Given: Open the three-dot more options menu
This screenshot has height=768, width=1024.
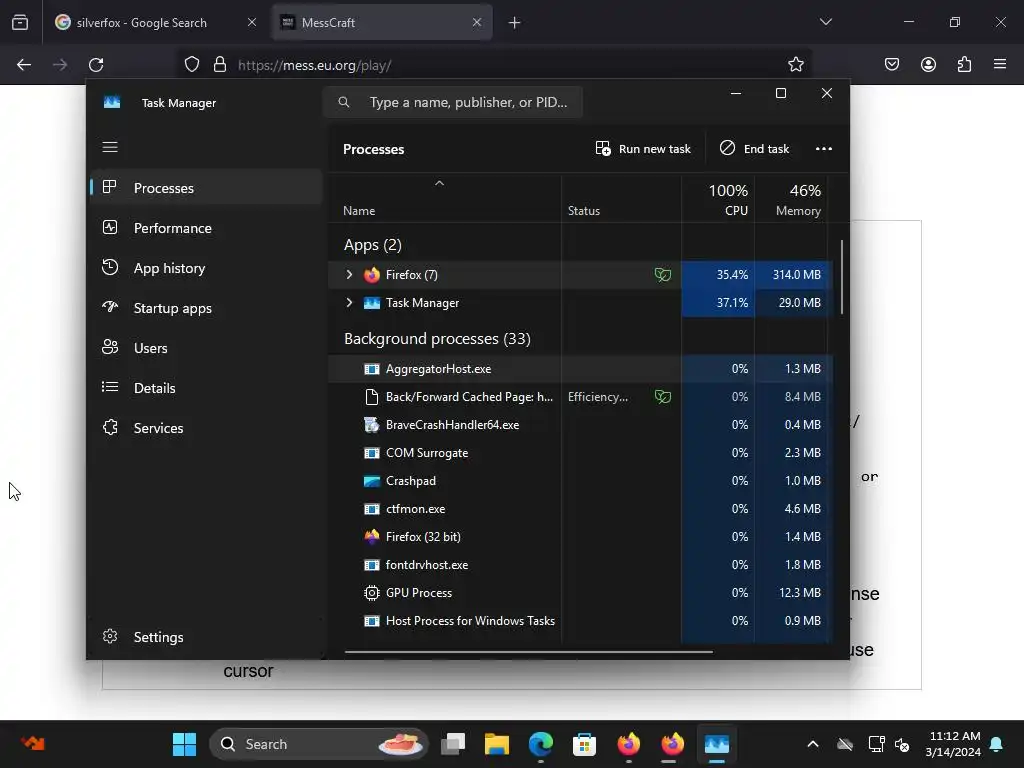Looking at the screenshot, I should point(824,149).
